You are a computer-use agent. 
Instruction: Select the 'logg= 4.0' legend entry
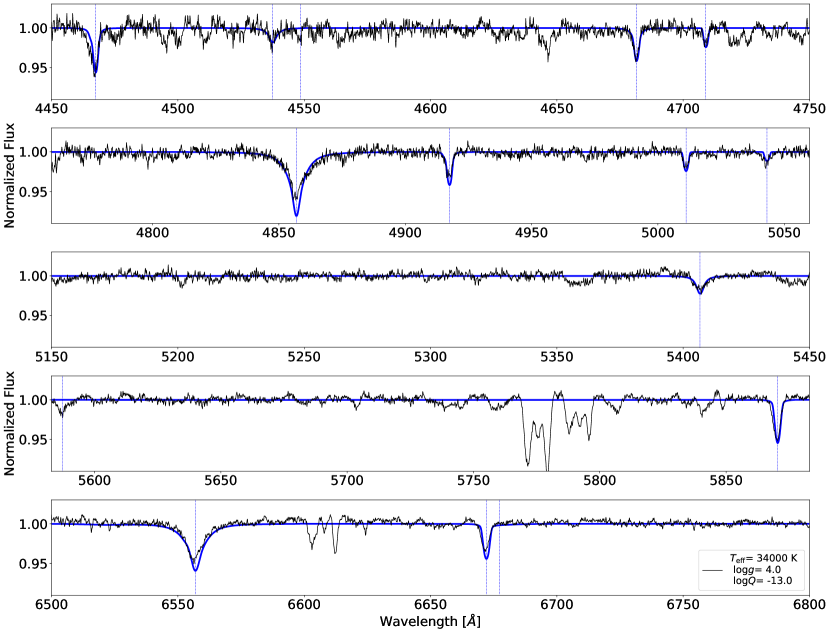point(756,569)
